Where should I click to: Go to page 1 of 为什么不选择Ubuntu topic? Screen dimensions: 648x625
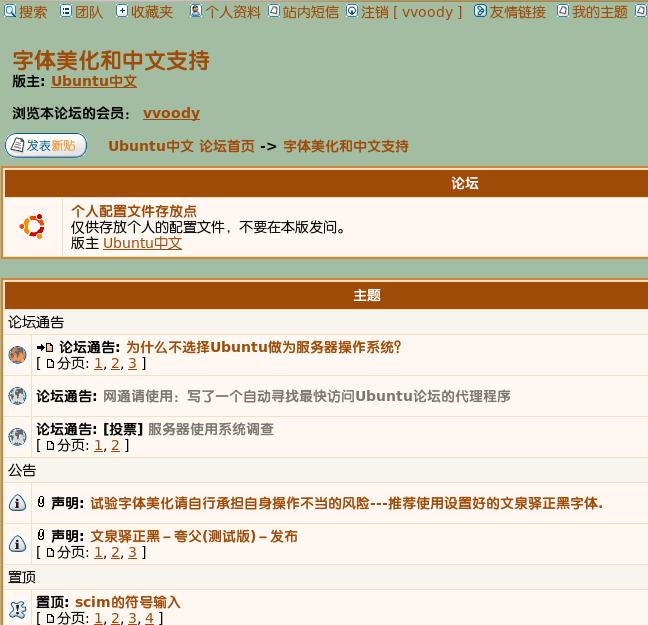pos(98,363)
